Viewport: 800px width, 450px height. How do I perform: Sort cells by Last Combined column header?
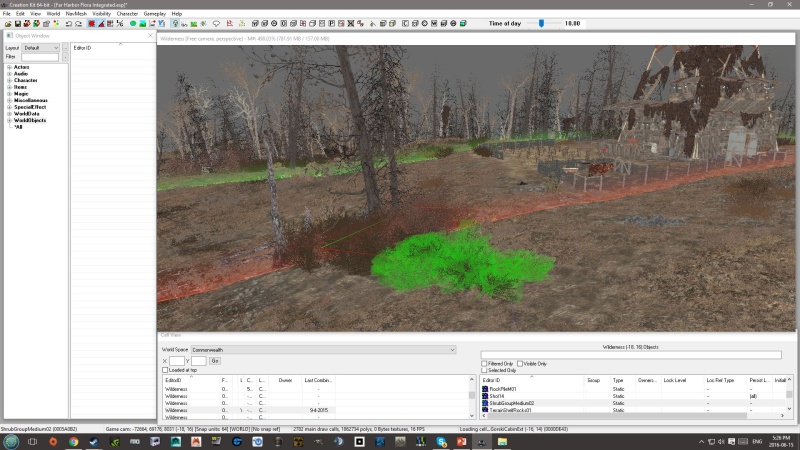318,380
